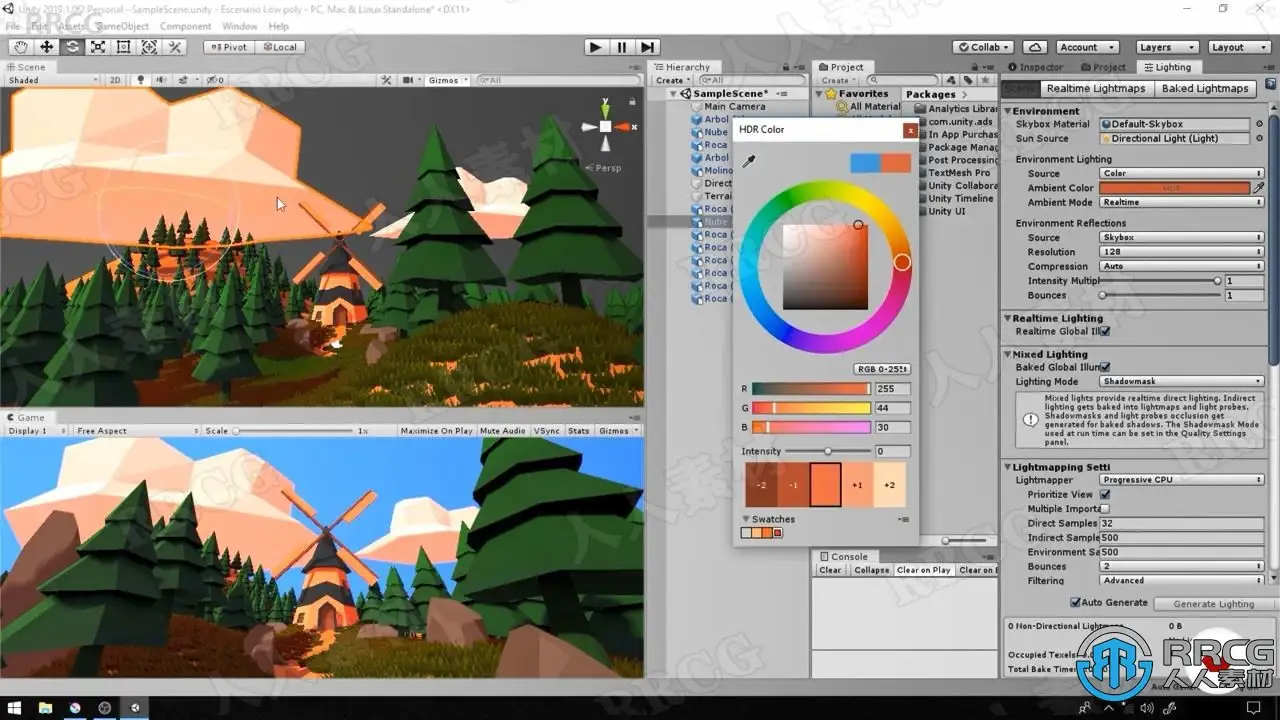This screenshot has height=720, width=1280.
Task: Click the Direct Samples input field
Action: tap(1182, 523)
